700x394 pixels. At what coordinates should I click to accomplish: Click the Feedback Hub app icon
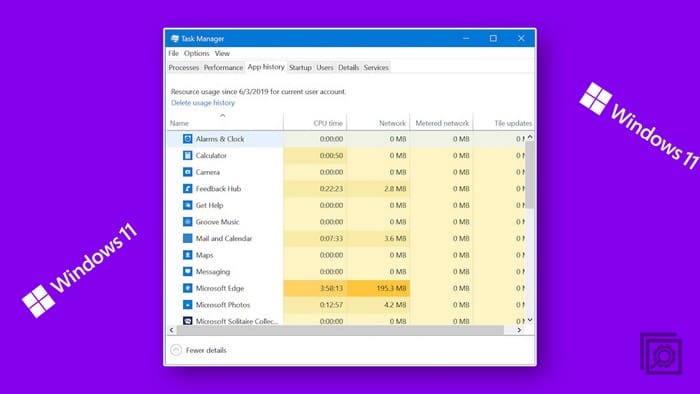pyautogui.click(x=188, y=188)
